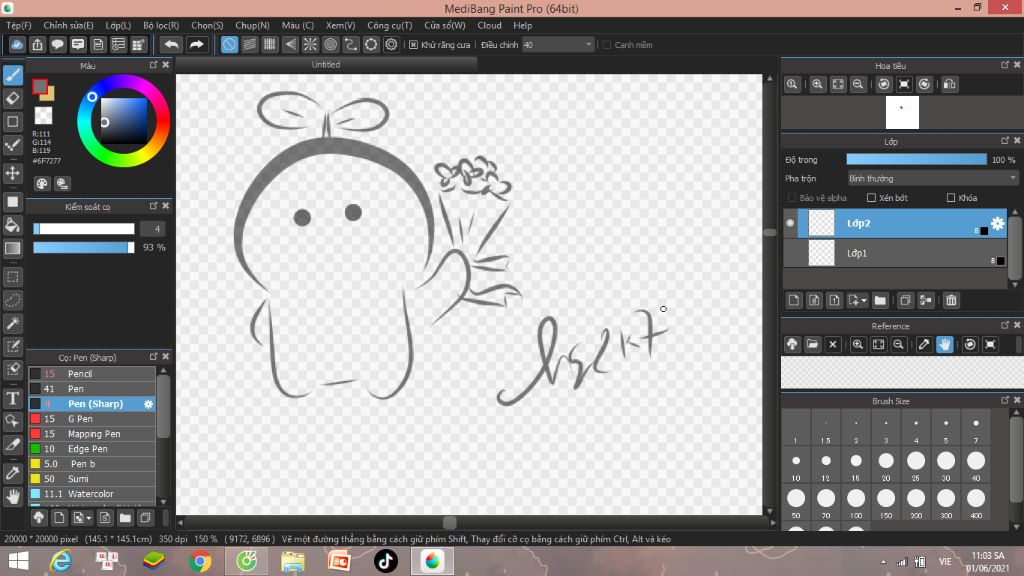The height and width of the screenshot is (576, 1024).
Task: Open the Công cụ(T) menu
Action: tap(389, 25)
